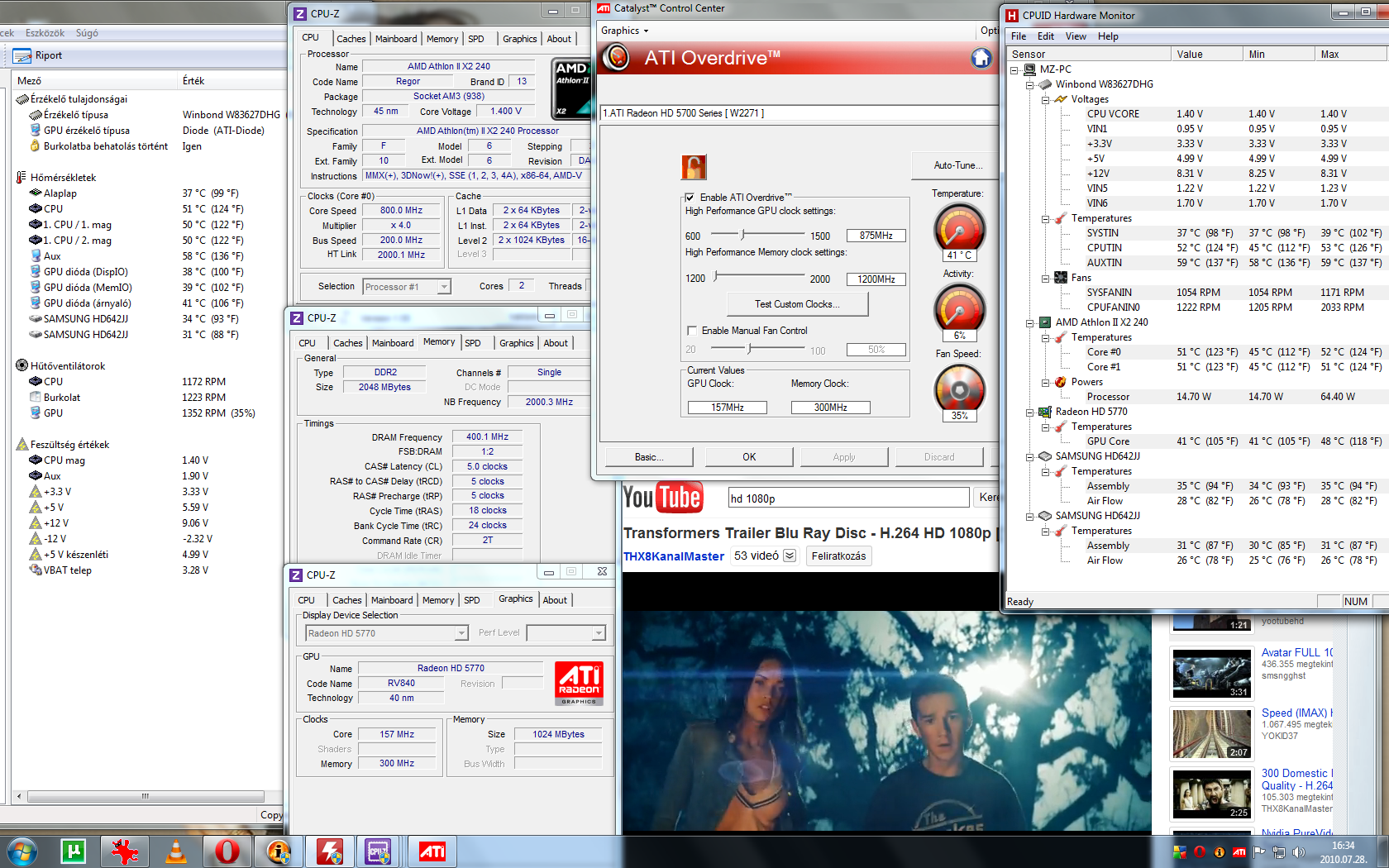Click the Basic... button in Catalyst
The width and height of the screenshot is (1389, 868).
(649, 457)
